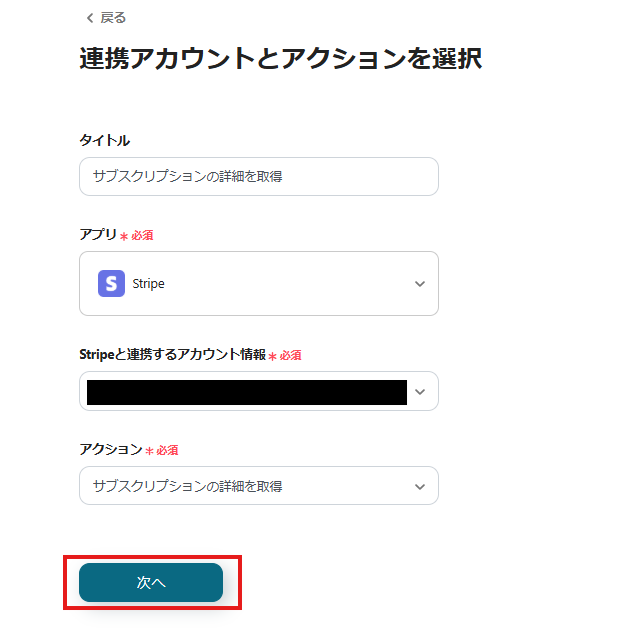
Task: Click the アクション field label
Action: pyautogui.click(x=110, y=450)
